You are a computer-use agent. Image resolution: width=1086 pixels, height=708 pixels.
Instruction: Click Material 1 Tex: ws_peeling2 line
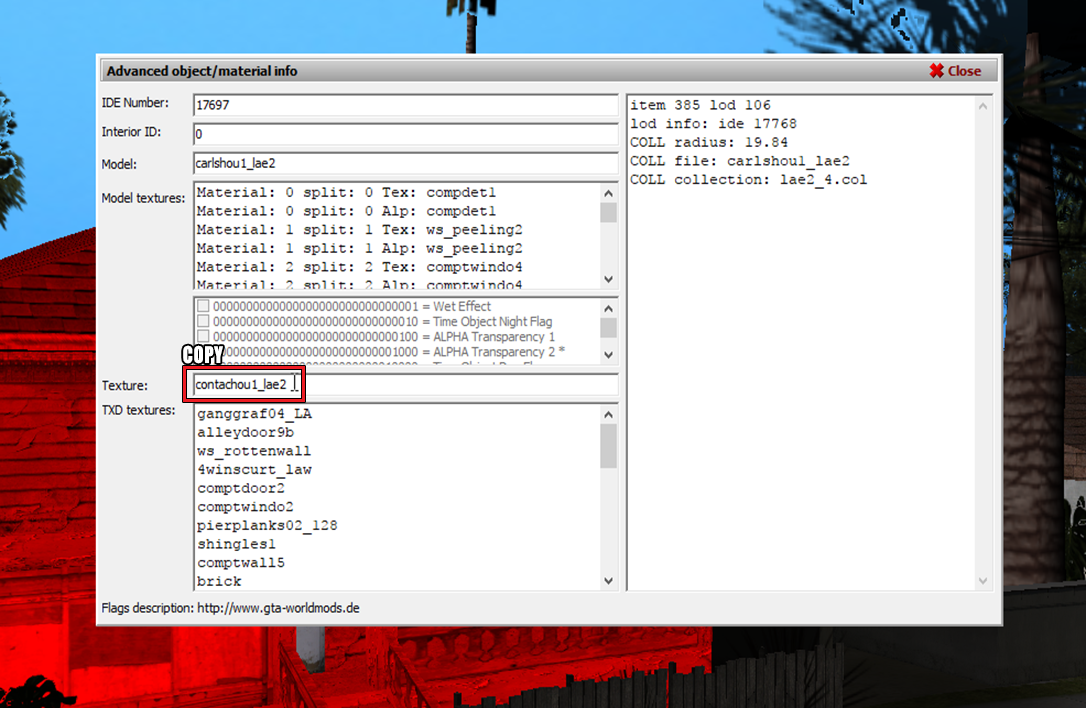pos(359,230)
